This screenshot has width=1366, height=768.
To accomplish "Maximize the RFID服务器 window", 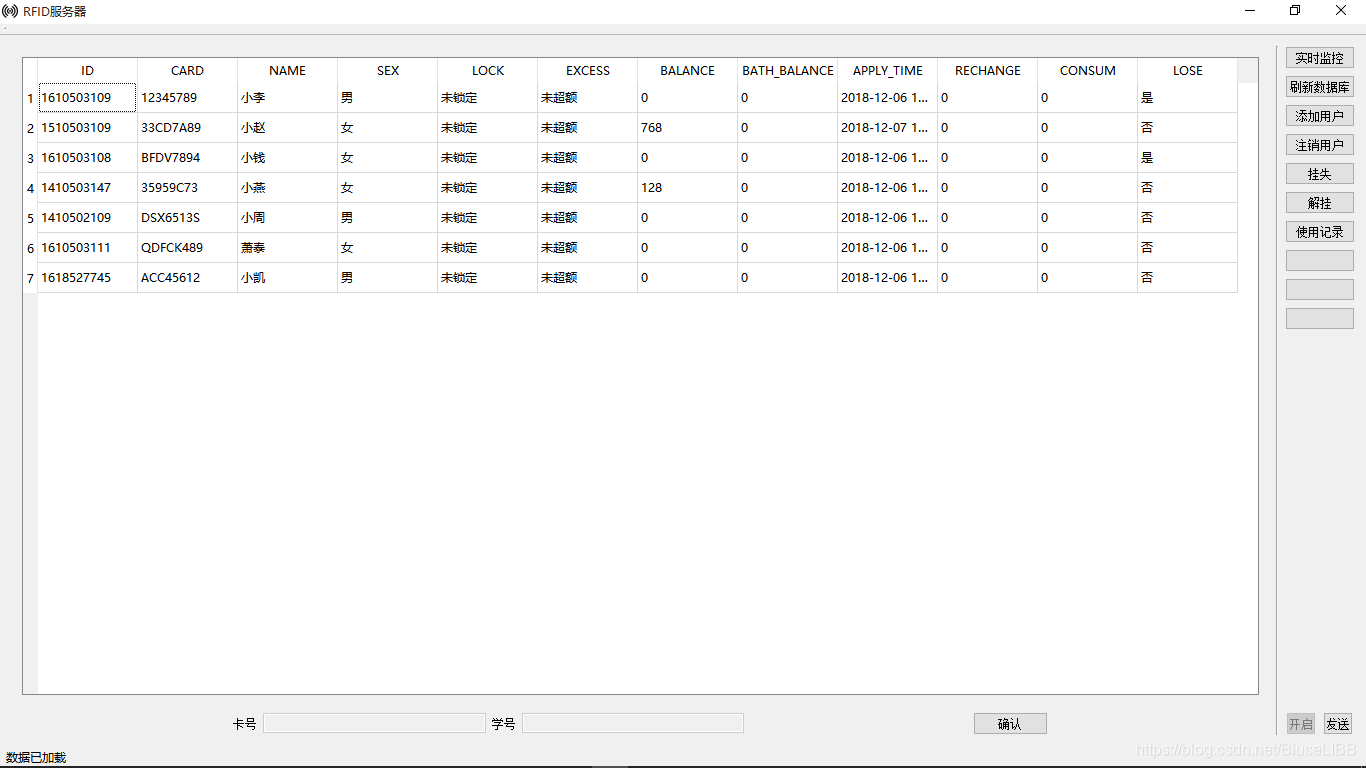I will point(1295,11).
